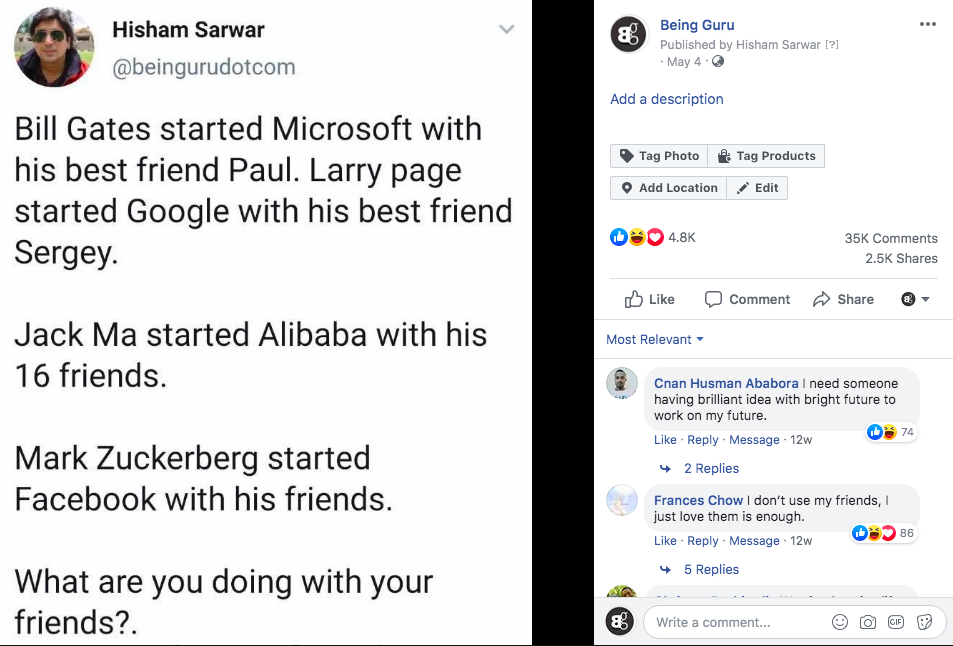This screenshot has height=646, width=953.
Task: Click the camera icon to attach a photo
Action: 868,622
